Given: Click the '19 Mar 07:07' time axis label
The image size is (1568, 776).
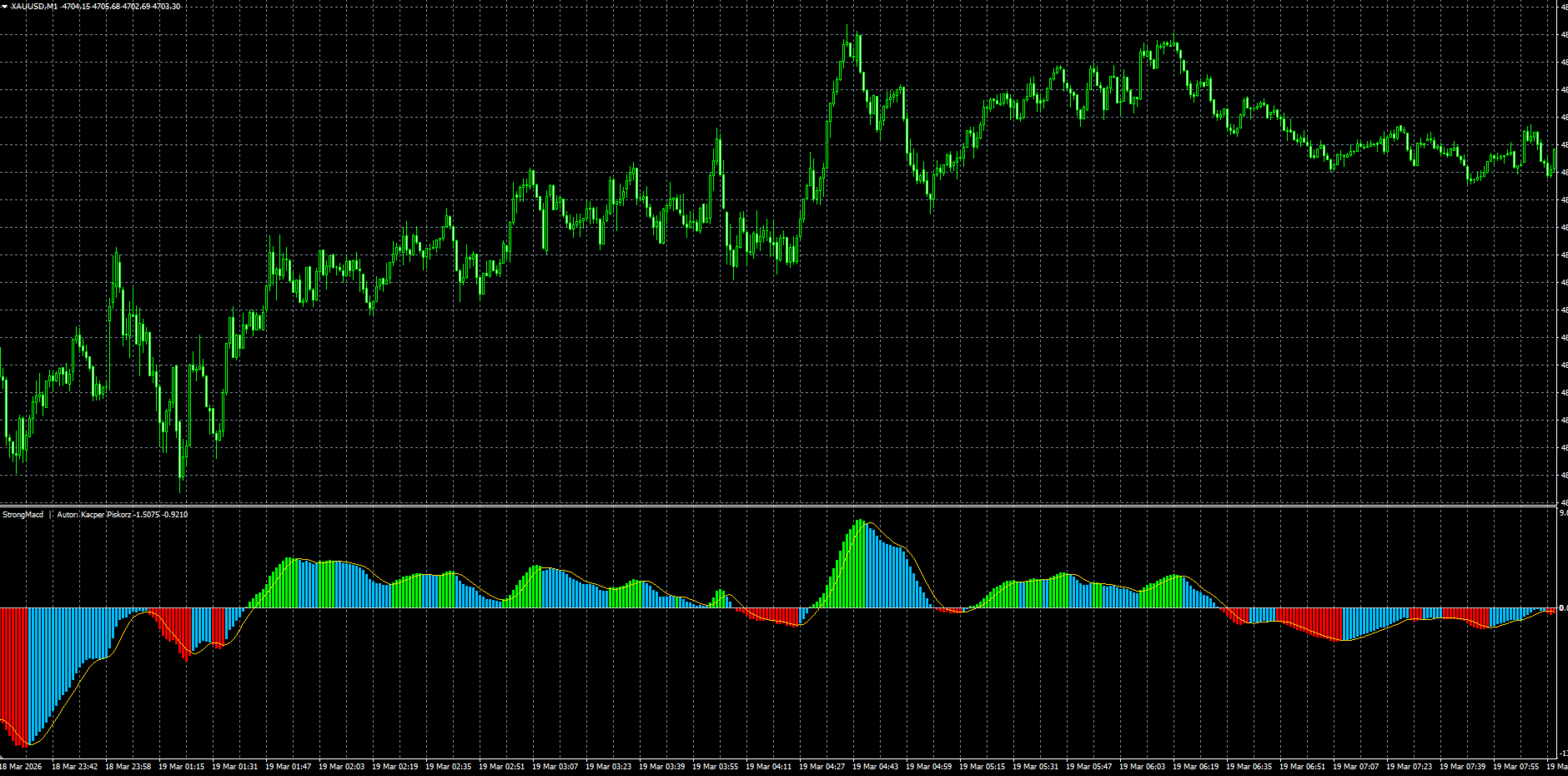Looking at the screenshot, I should [1355, 767].
